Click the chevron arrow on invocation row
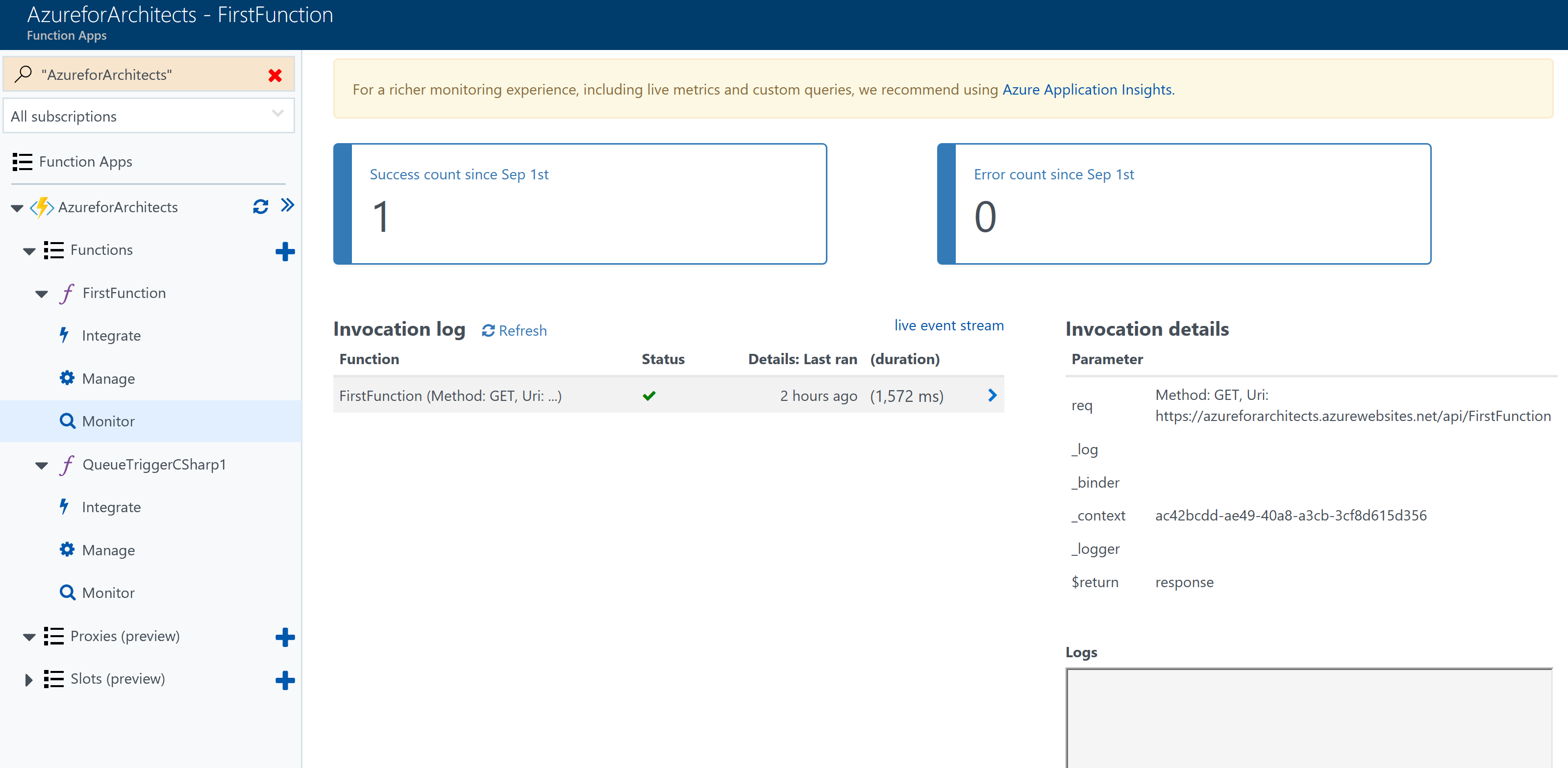 coord(992,395)
